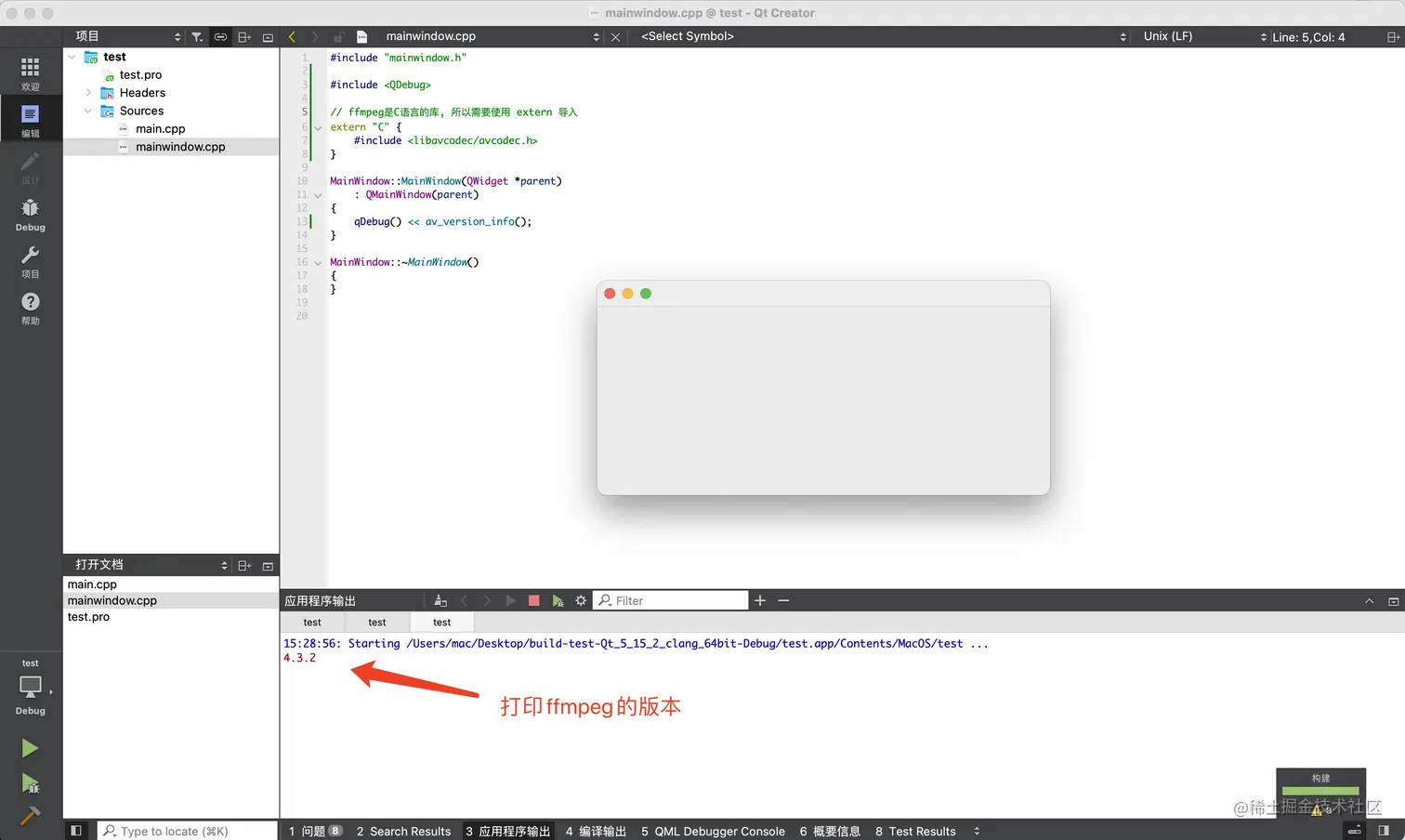Select the 应用程序输出 pane tab
Image resolution: width=1405 pixels, height=840 pixels.
pos(508,832)
